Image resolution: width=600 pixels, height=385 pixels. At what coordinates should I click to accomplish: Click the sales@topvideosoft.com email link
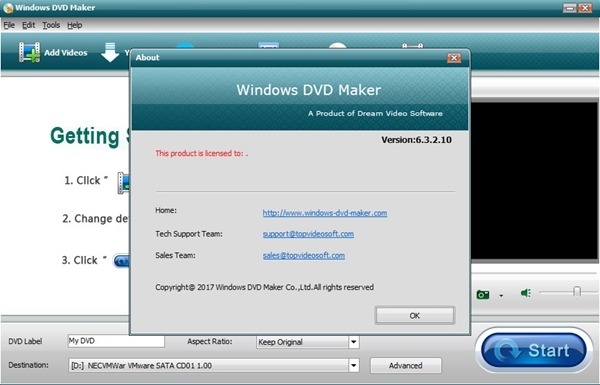tap(303, 255)
